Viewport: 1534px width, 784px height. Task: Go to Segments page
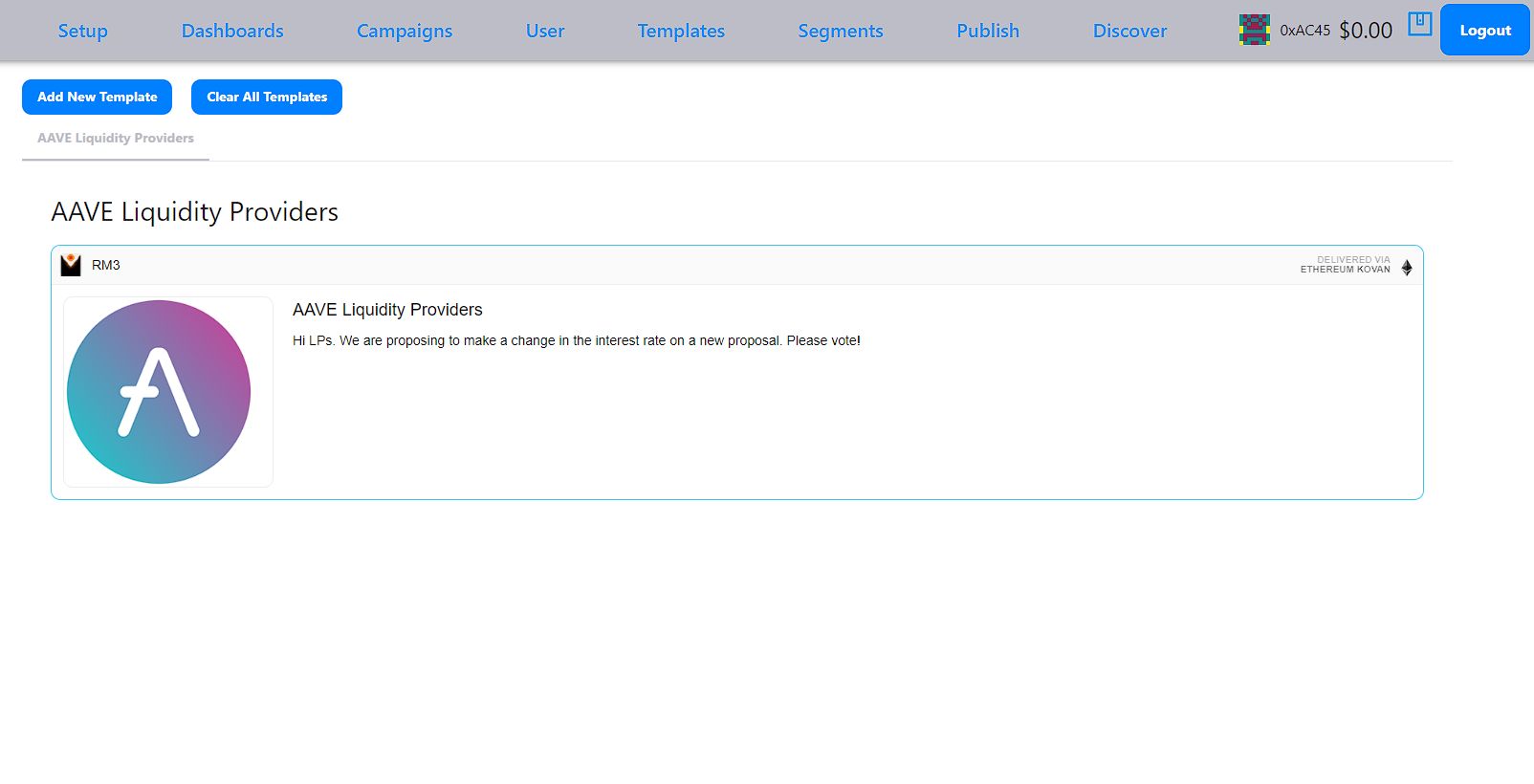(841, 31)
